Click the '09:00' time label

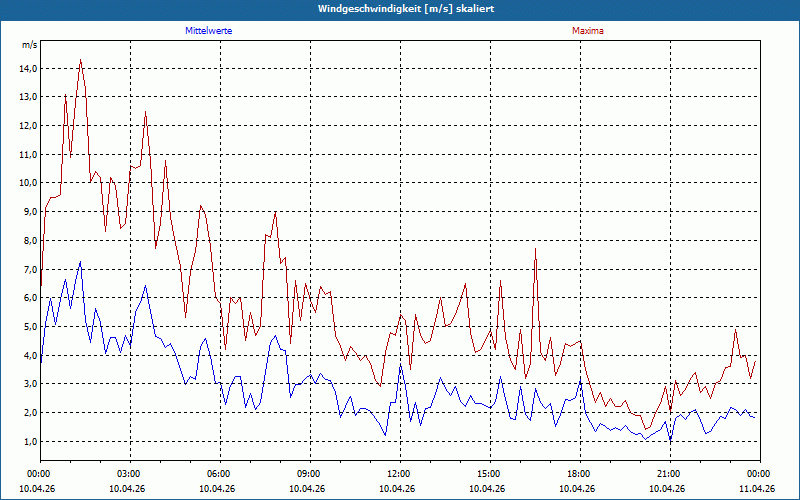click(310, 474)
